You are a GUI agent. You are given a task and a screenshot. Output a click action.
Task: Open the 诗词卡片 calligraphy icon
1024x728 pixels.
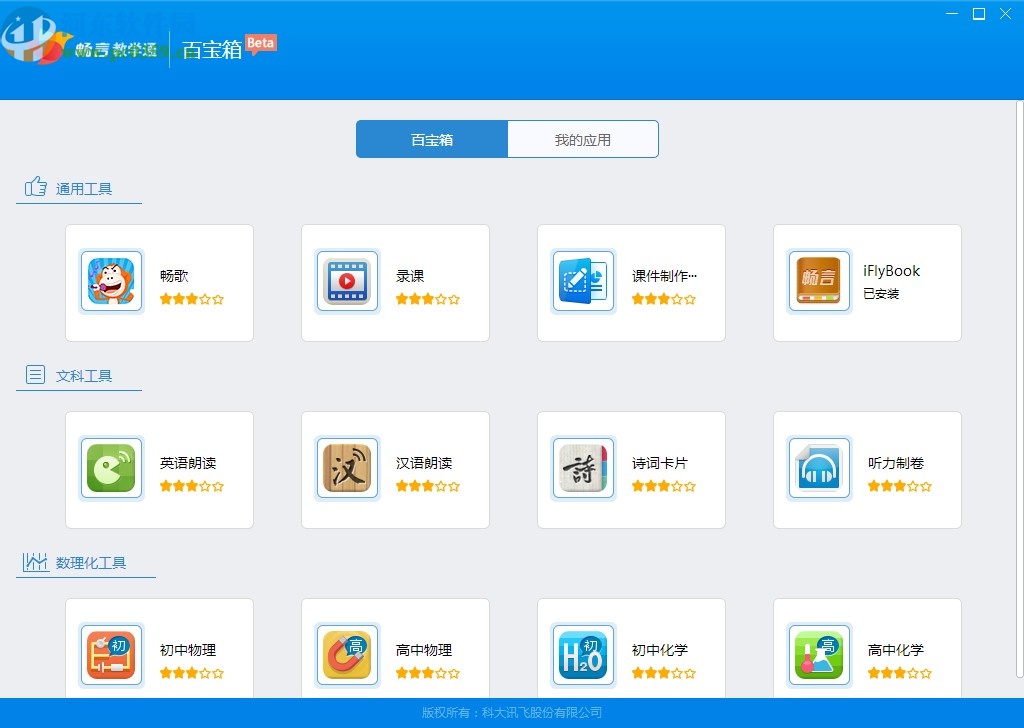(x=583, y=468)
